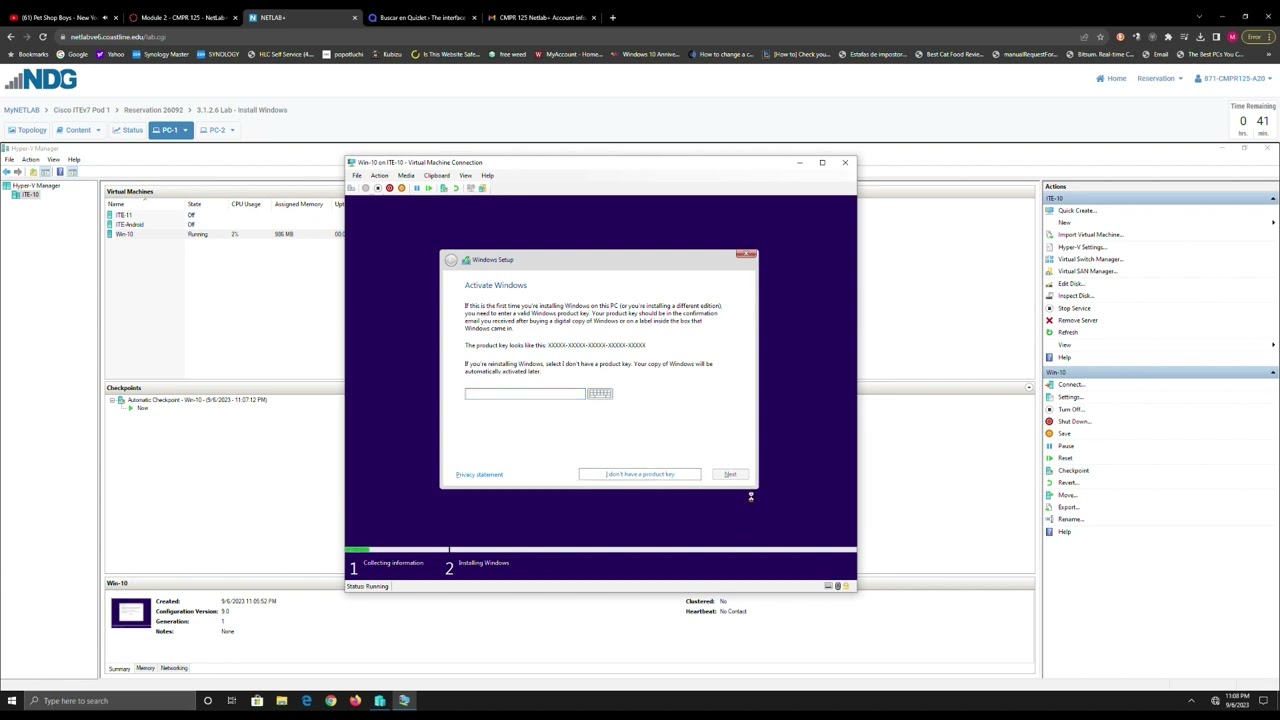
Task: Click the Home link in NETLAB header
Action: pyautogui.click(x=1111, y=78)
